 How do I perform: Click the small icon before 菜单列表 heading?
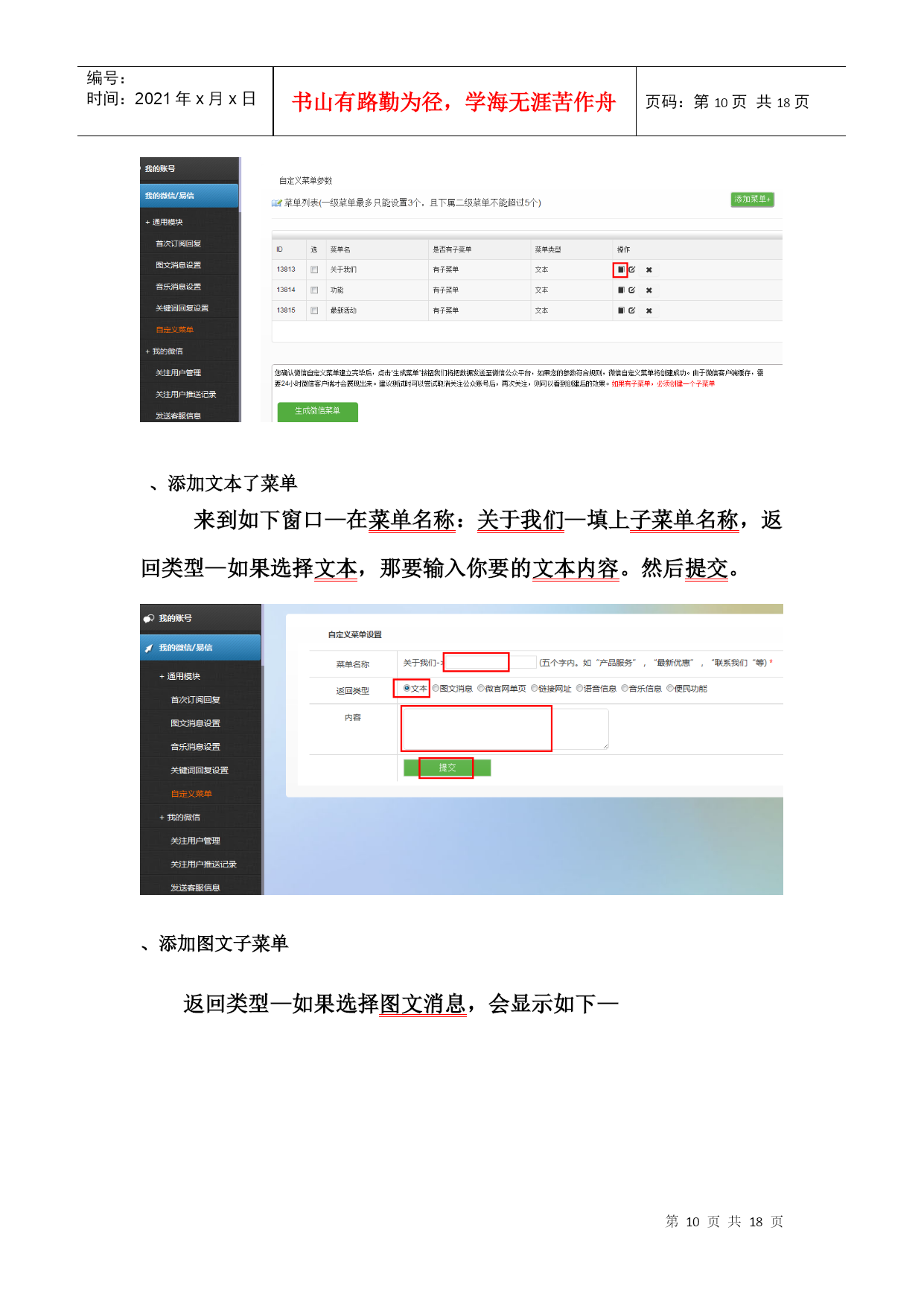point(277,203)
